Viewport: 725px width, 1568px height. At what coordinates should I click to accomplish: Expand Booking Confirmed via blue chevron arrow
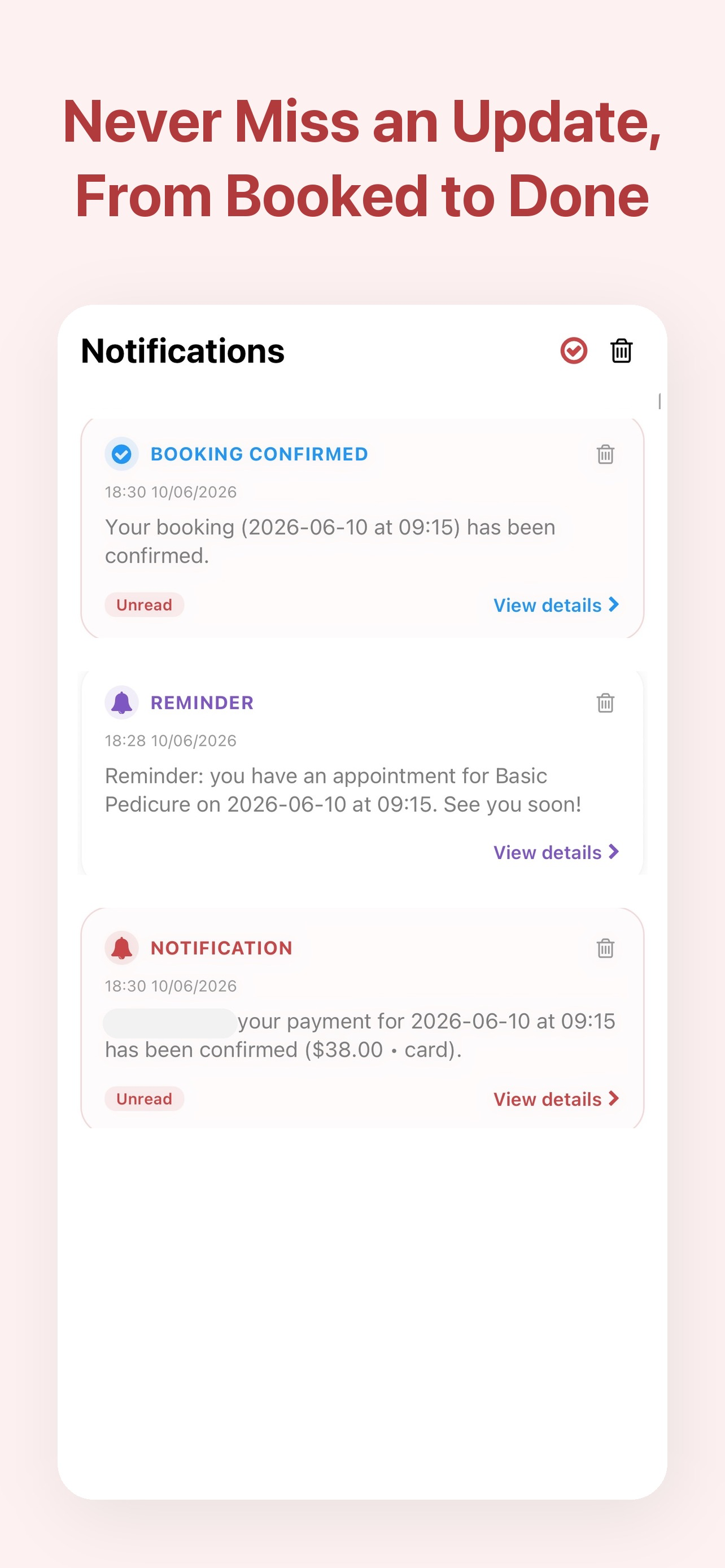point(614,605)
